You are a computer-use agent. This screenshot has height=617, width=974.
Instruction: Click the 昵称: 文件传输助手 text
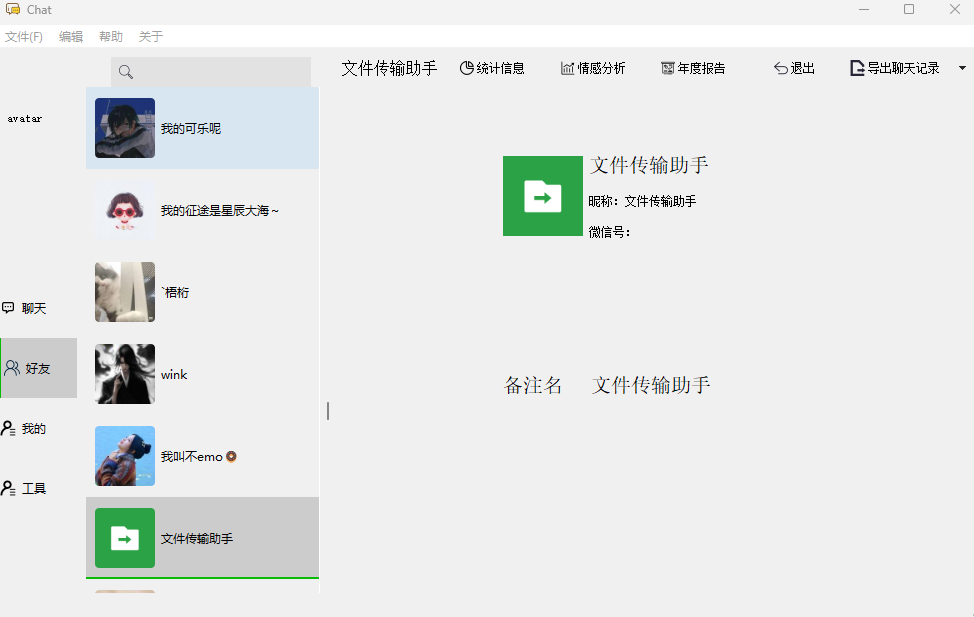pyautogui.click(x=642, y=201)
